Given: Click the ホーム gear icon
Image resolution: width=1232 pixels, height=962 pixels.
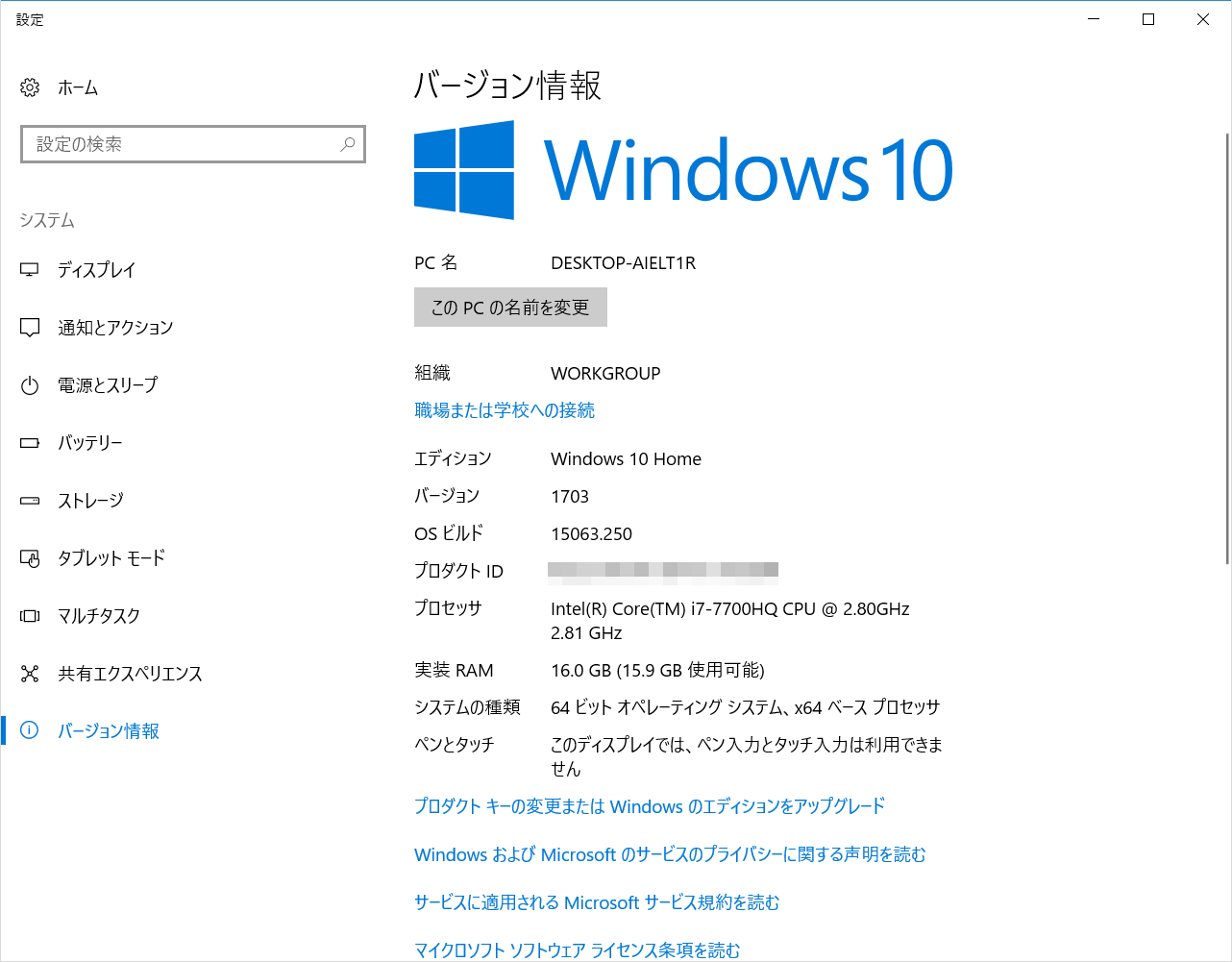Looking at the screenshot, I should 29,87.
